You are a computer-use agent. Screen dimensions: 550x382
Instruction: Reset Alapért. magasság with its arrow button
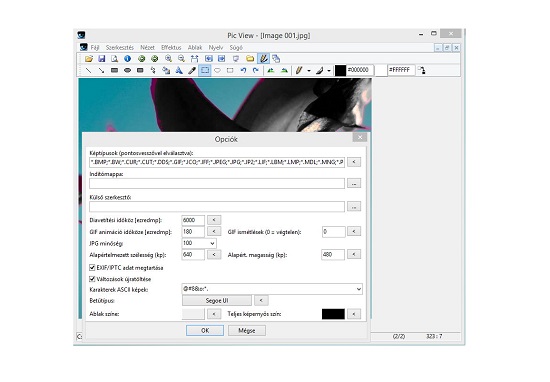(x=354, y=254)
